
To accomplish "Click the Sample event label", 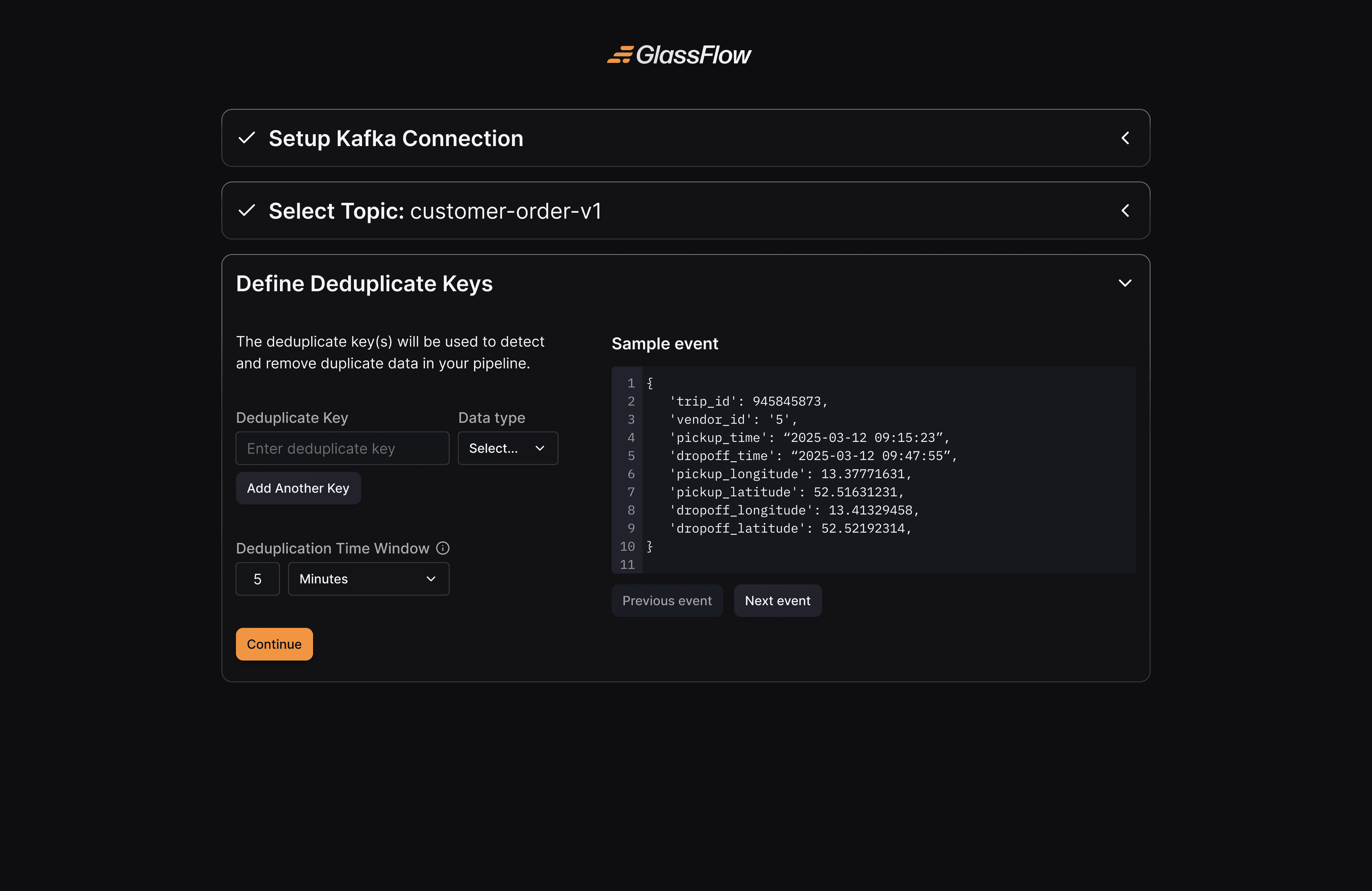I will [665, 344].
